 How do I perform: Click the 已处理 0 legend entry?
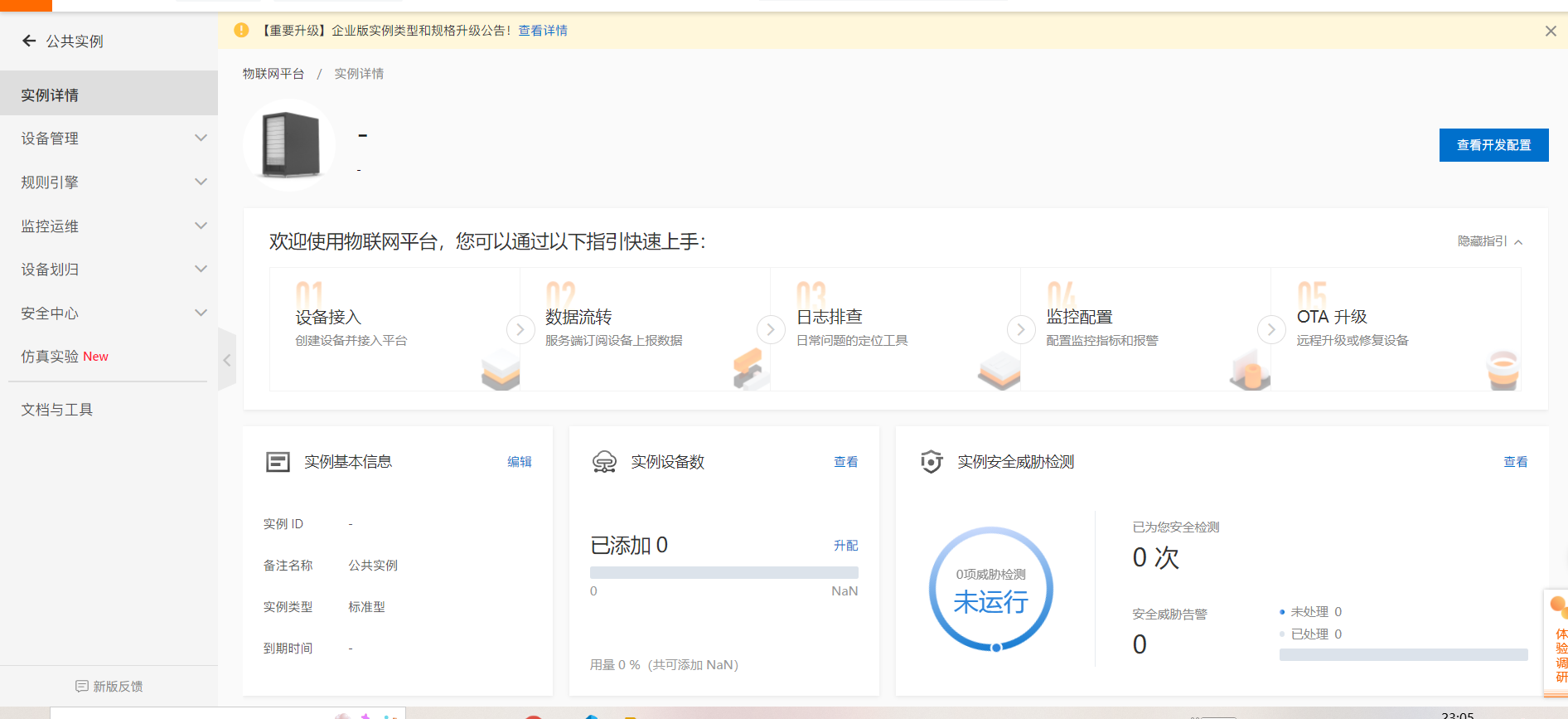tap(1311, 634)
